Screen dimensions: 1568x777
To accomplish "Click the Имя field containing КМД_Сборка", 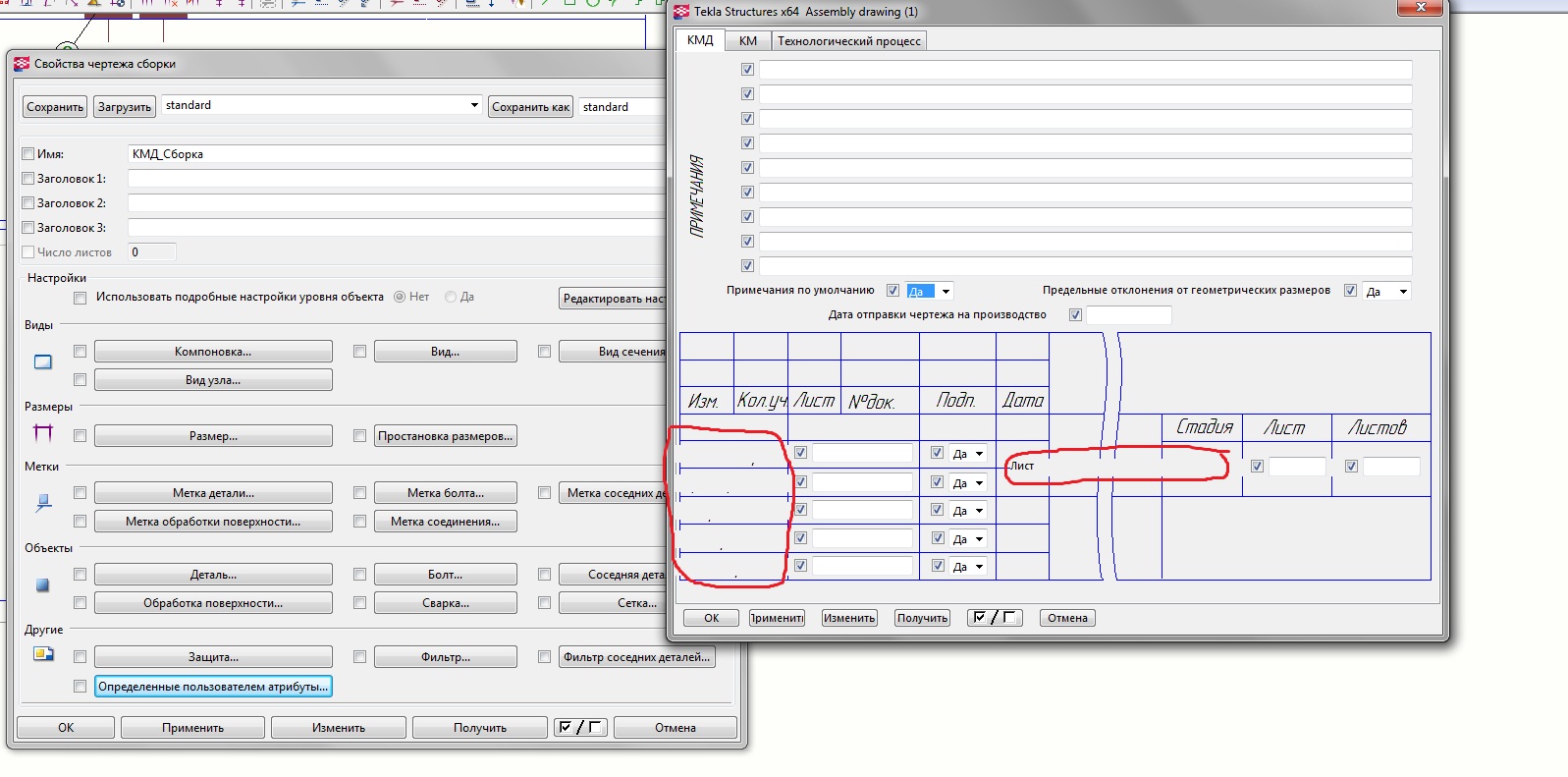I will 397,154.
